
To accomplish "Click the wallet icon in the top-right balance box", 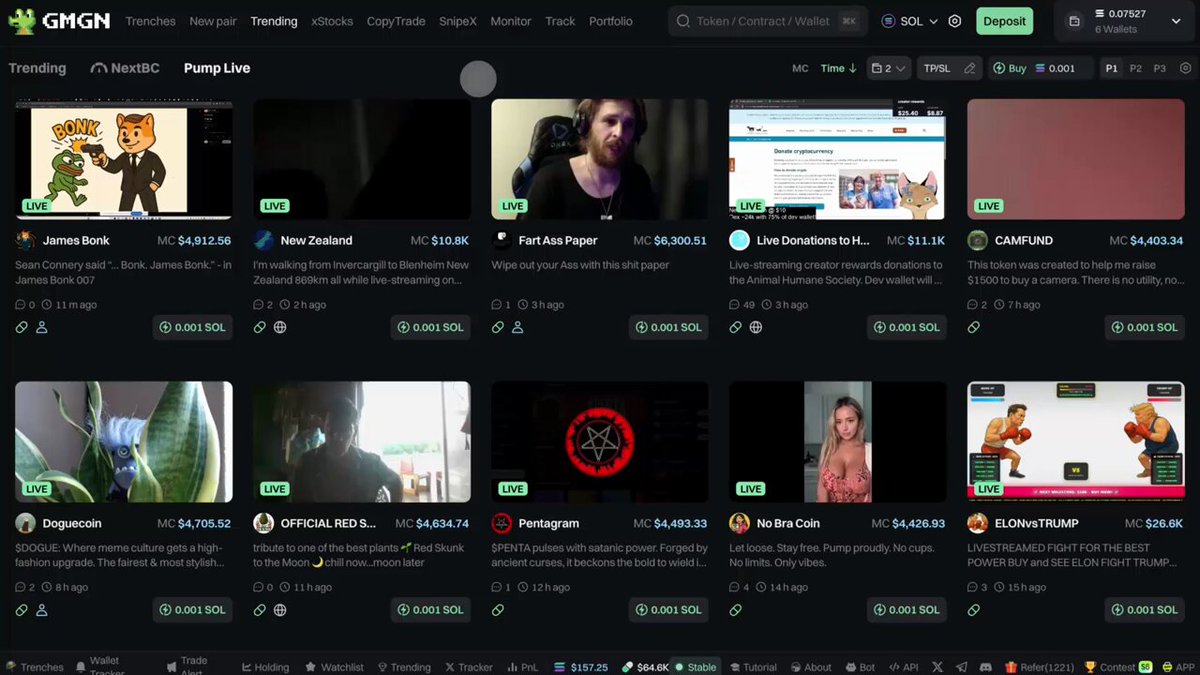I will pos(1074,21).
